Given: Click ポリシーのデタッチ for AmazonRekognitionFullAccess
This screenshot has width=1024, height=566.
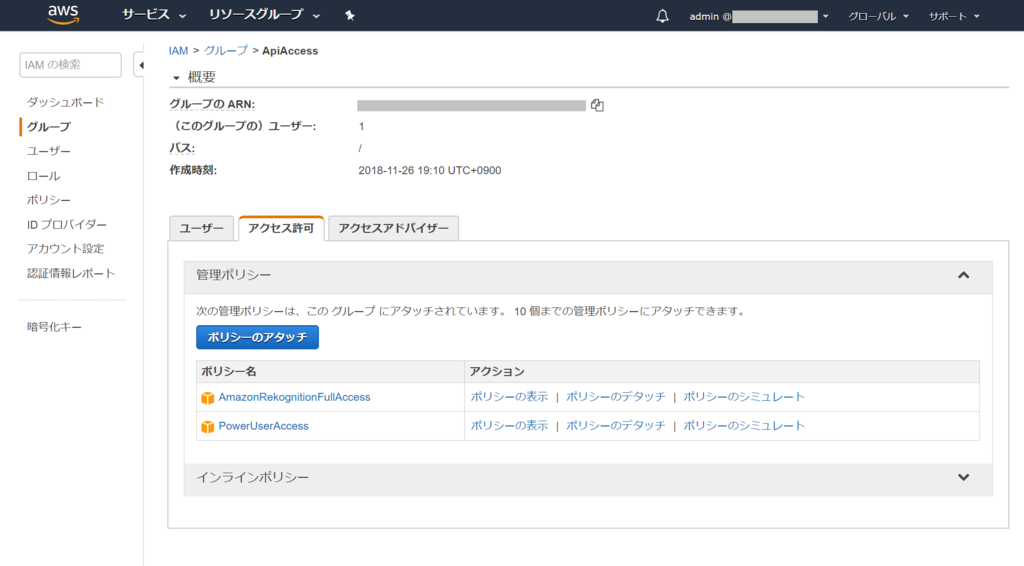Looking at the screenshot, I should [615, 397].
